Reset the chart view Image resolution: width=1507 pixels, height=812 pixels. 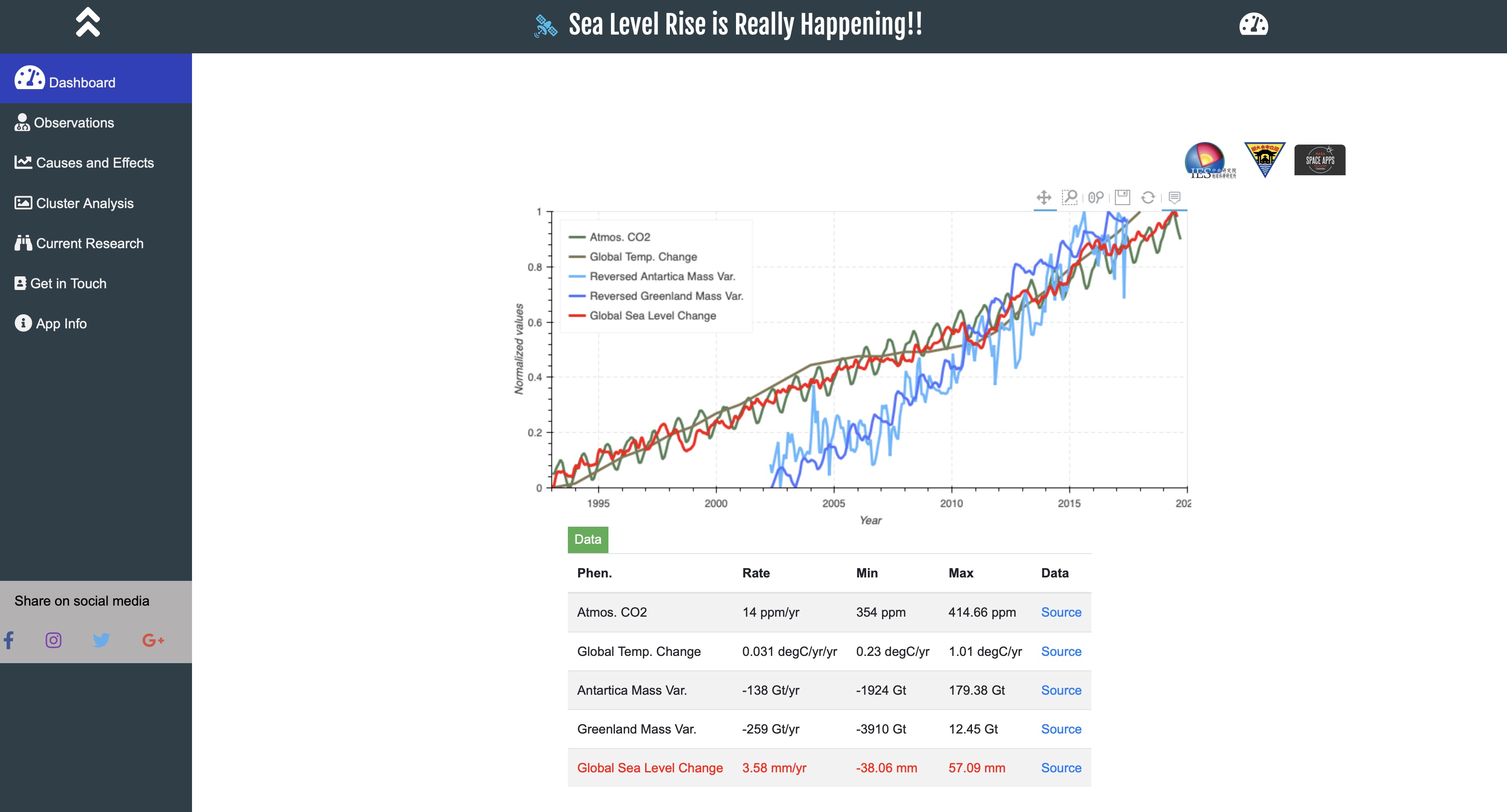(x=1148, y=197)
